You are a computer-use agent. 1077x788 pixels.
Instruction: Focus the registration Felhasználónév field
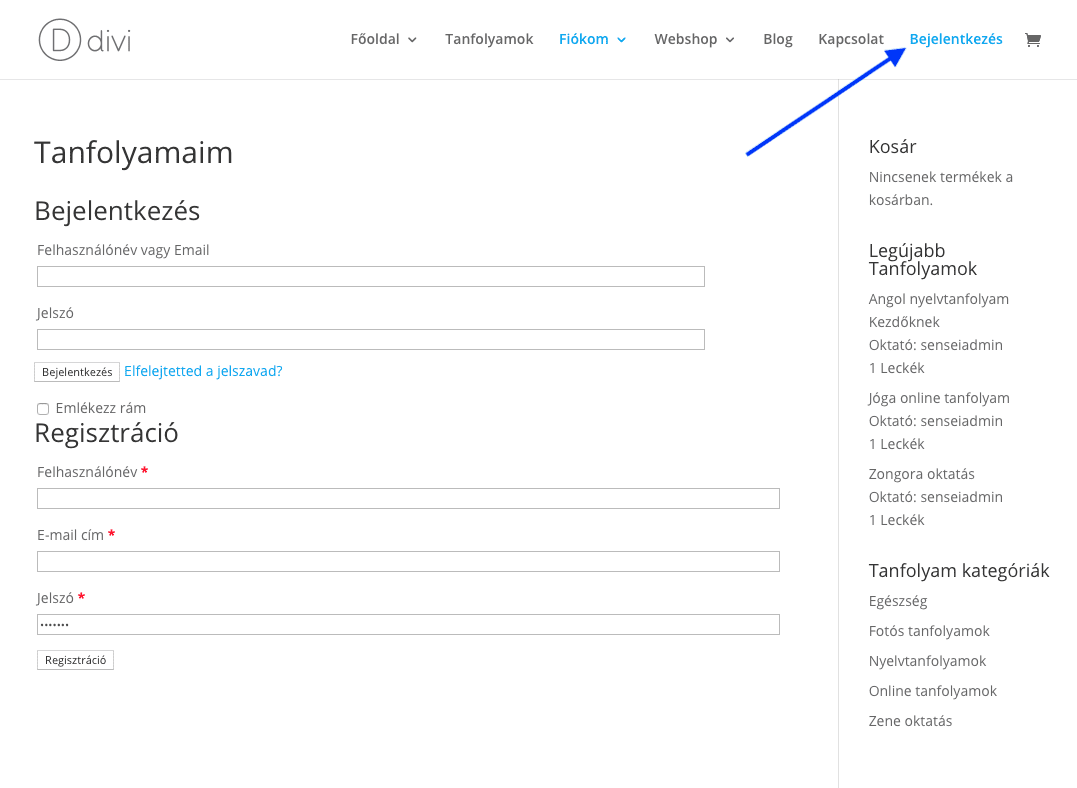(x=408, y=498)
